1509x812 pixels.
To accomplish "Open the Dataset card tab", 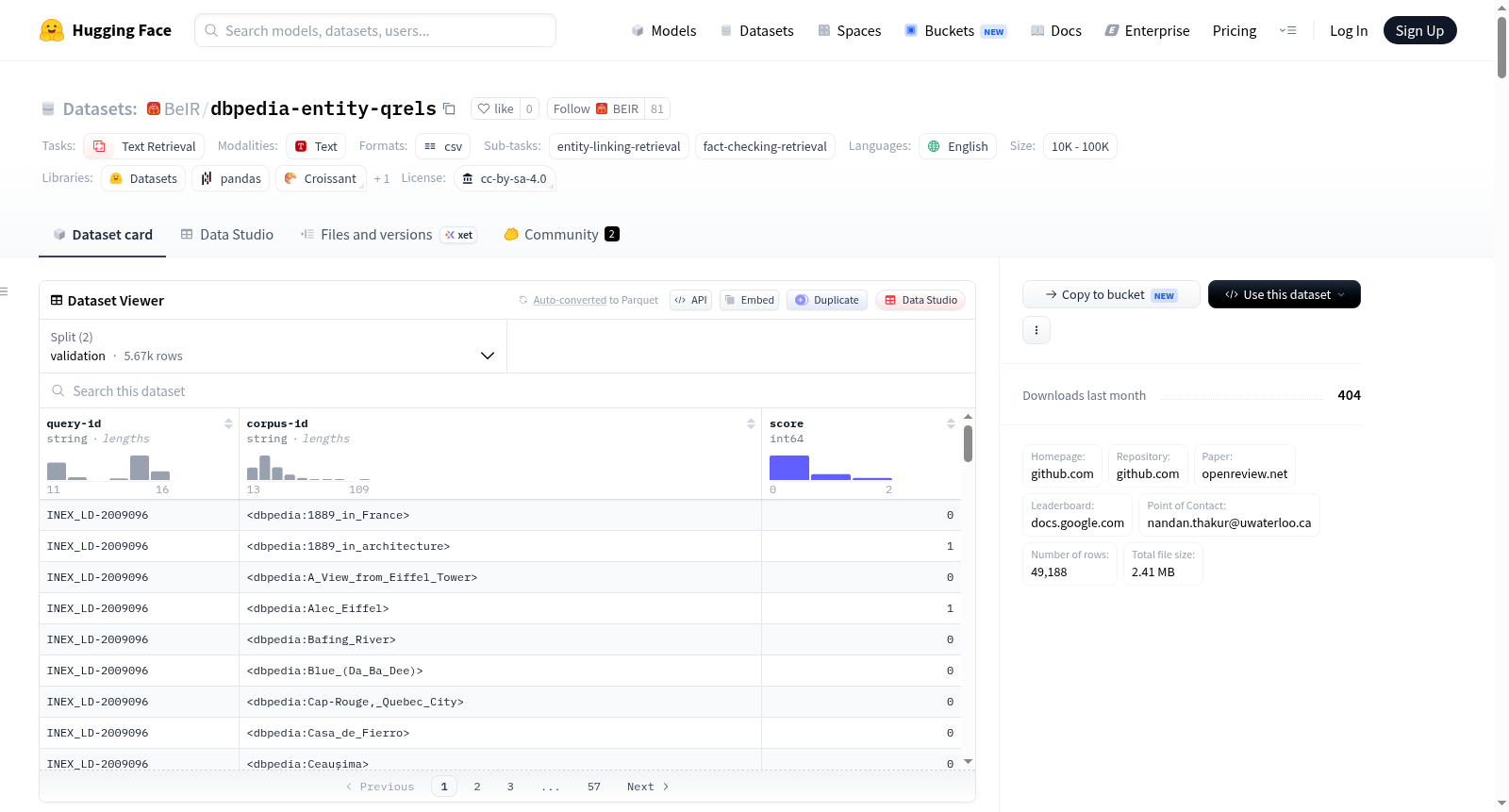I will pos(102,234).
